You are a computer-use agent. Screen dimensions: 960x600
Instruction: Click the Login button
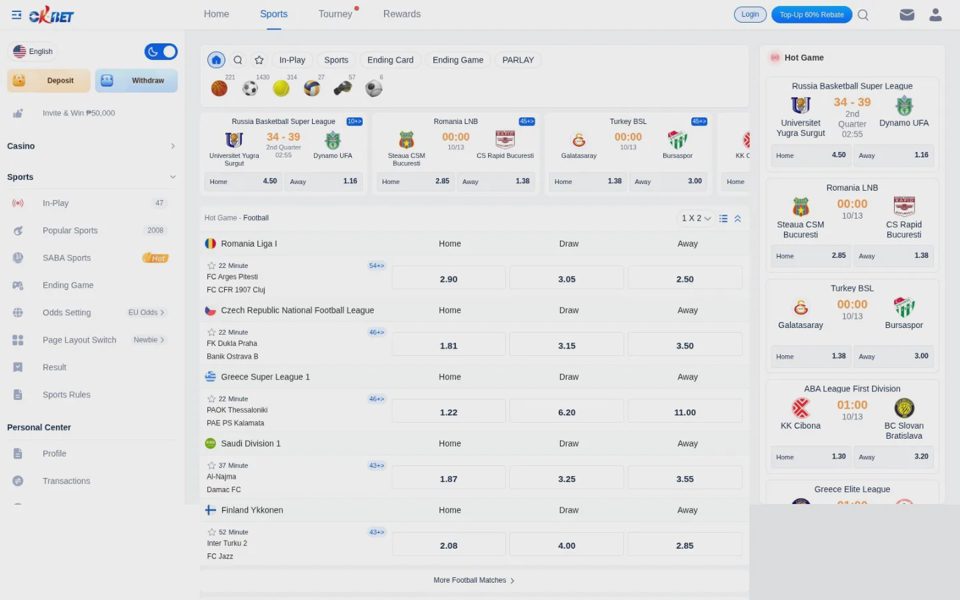[x=750, y=15]
